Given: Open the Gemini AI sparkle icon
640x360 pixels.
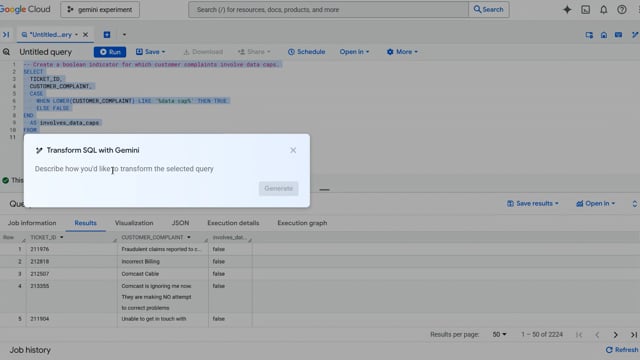Looking at the screenshot, I should [567, 9].
